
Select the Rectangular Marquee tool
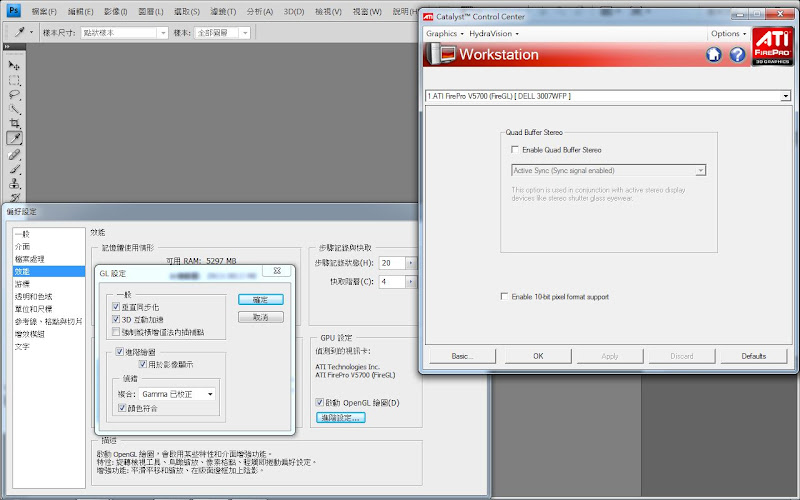[14, 80]
